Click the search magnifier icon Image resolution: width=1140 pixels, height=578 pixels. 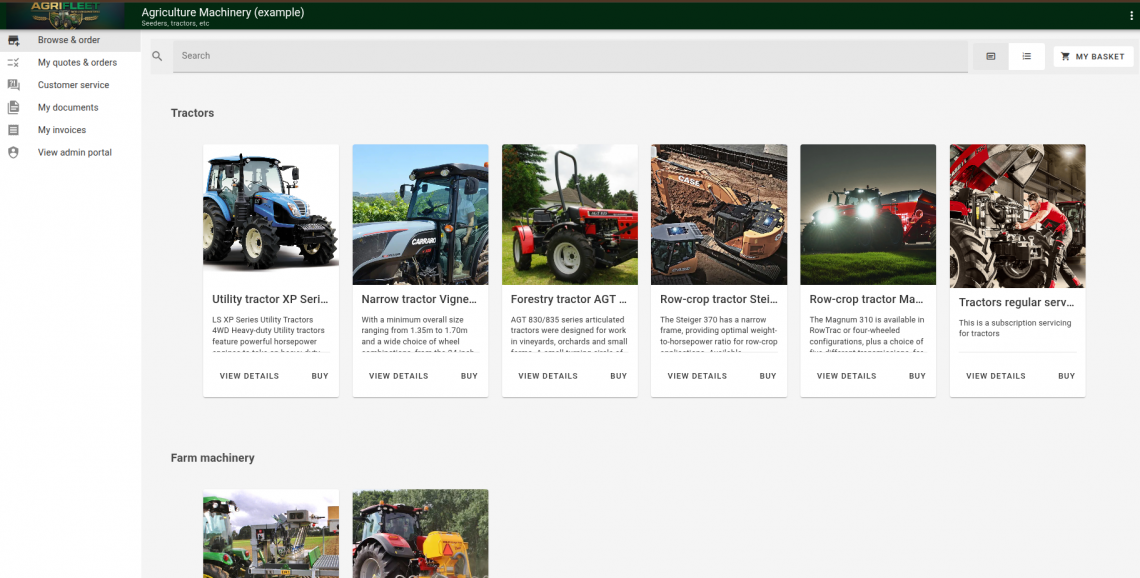point(157,56)
